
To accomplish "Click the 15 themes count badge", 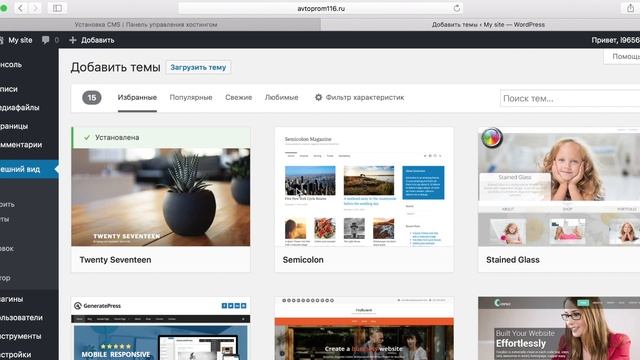I will (x=92, y=98).
